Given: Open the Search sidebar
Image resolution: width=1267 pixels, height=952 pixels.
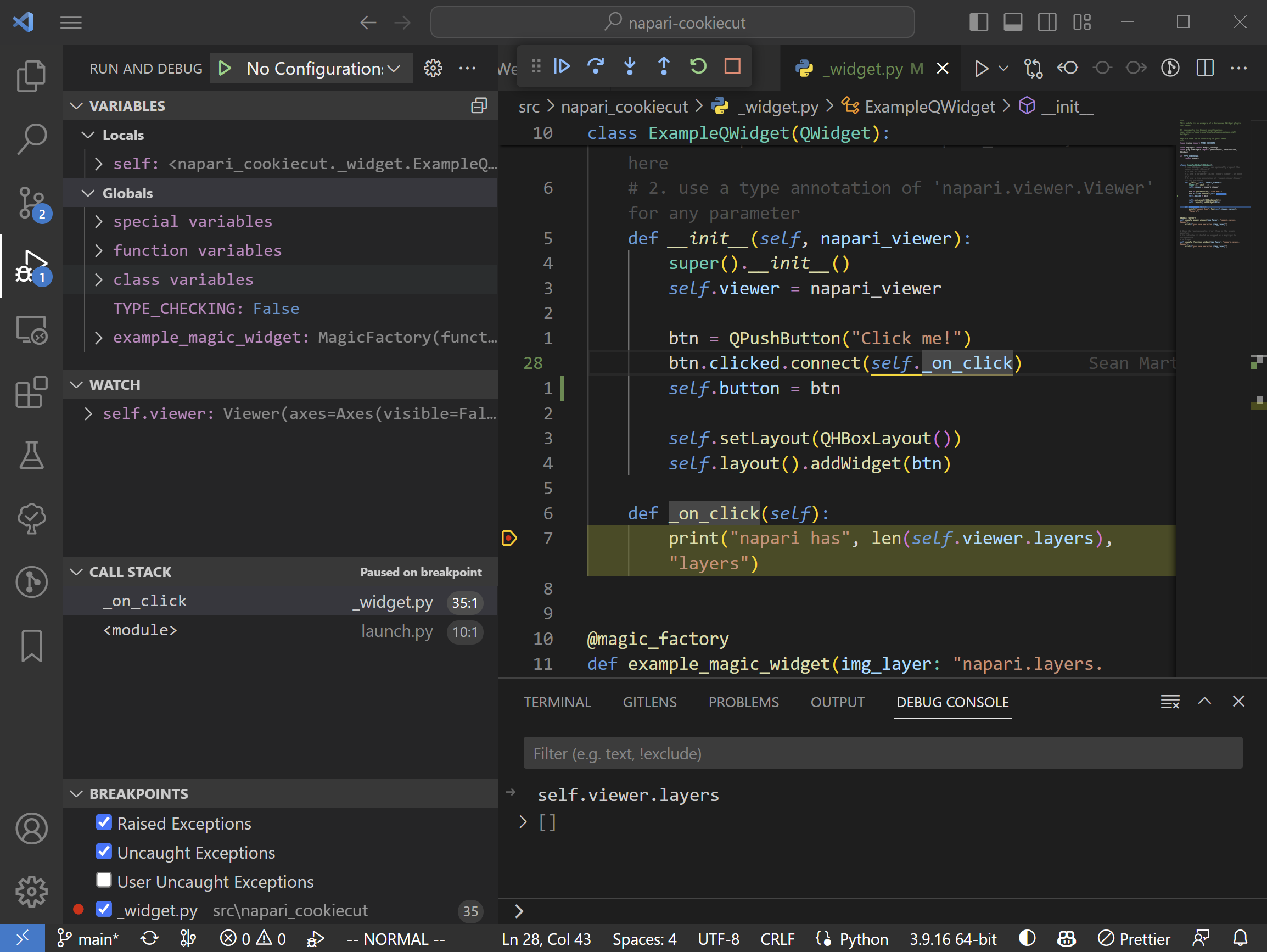Looking at the screenshot, I should [x=31, y=139].
